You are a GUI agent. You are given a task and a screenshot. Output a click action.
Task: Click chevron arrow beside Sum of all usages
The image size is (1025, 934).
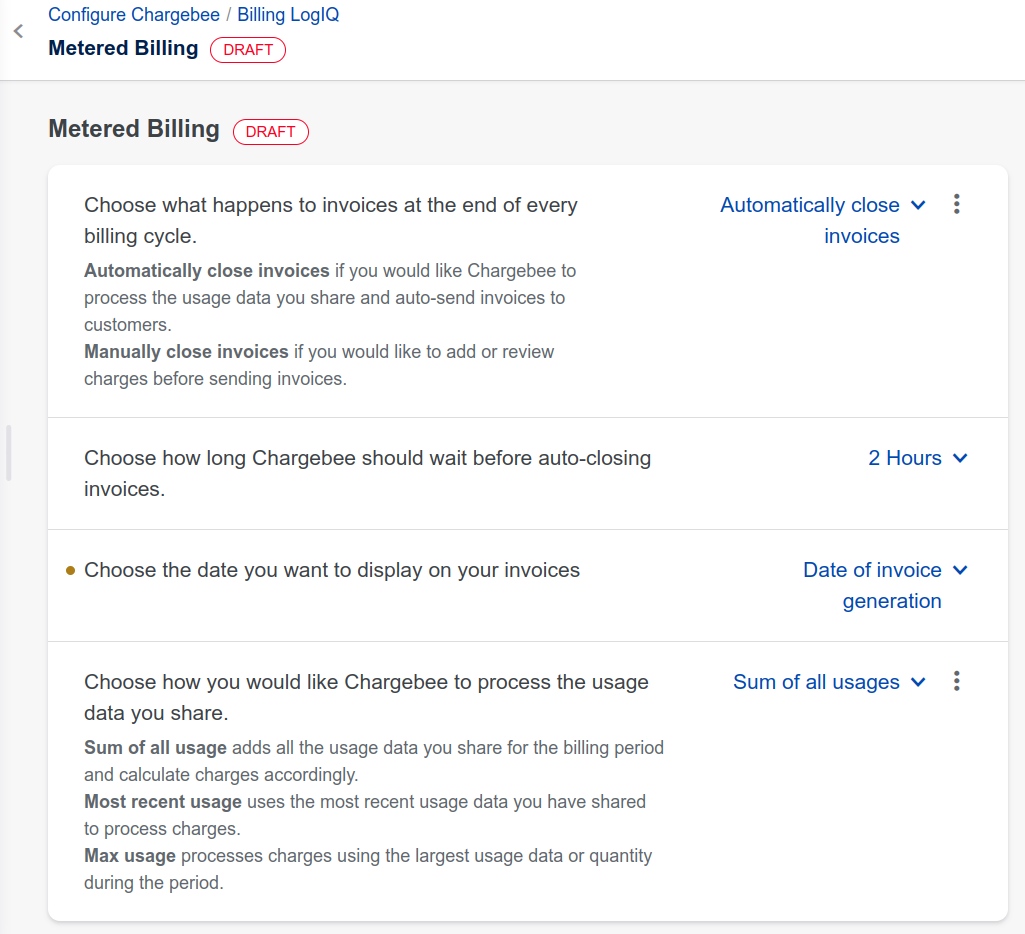919,682
